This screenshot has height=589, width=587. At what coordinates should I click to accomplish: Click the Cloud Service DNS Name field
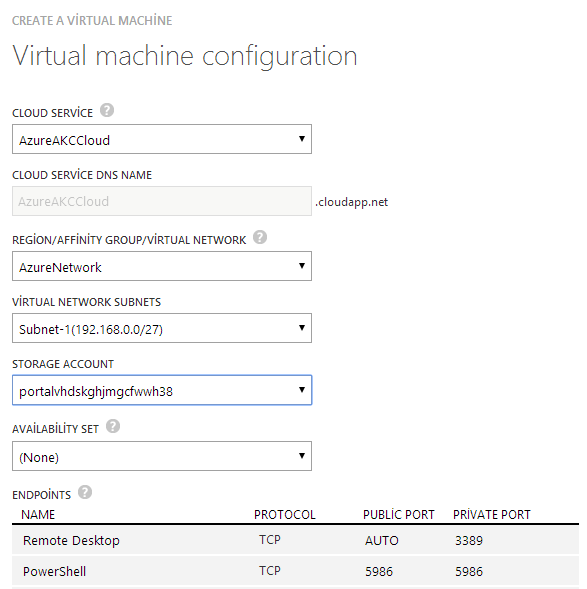(162, 201)
